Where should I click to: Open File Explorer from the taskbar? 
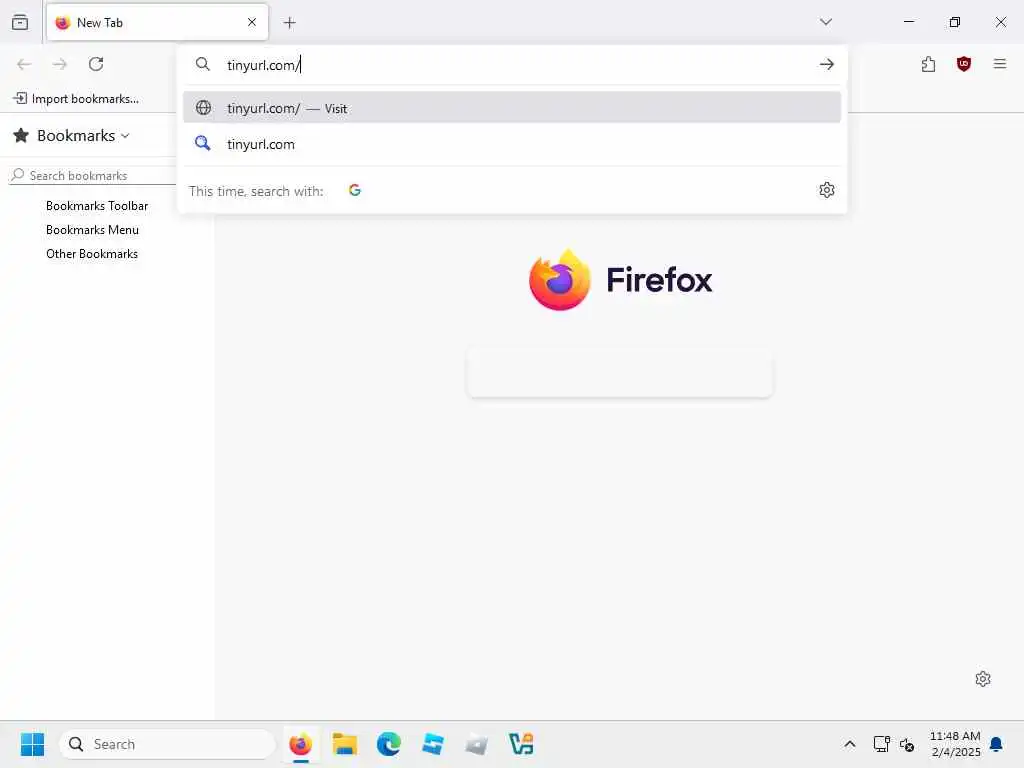tap(345, 744)
